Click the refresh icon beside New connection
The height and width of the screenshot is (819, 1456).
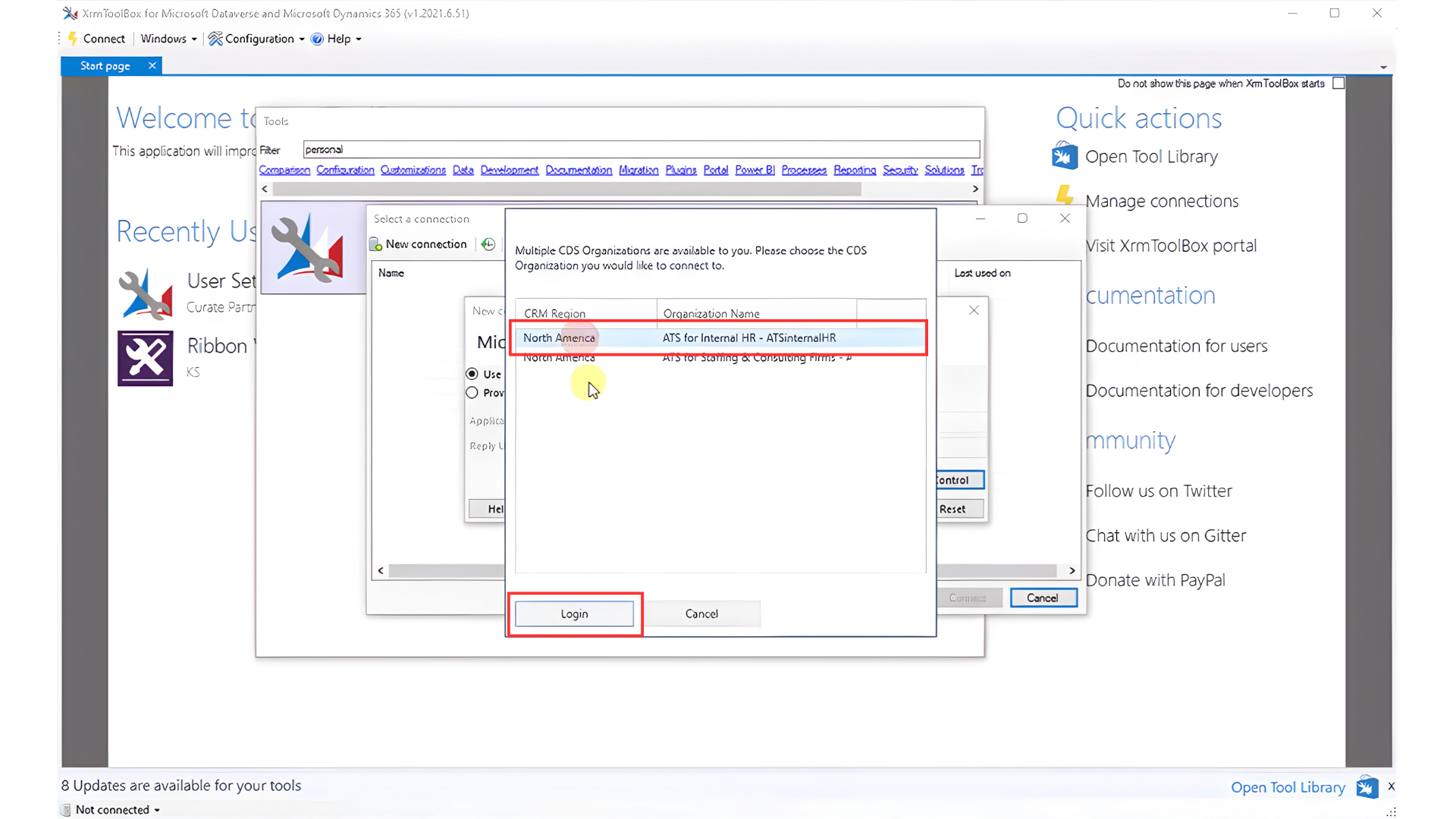coord(488,244)
